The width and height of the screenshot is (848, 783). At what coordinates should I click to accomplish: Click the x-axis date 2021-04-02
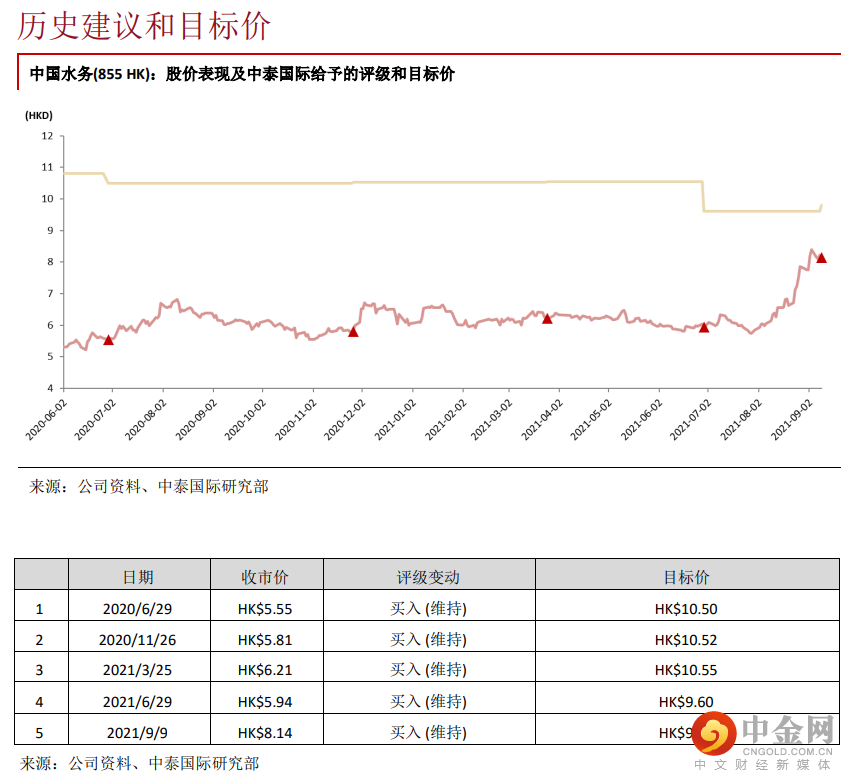(x=541, y=420)
